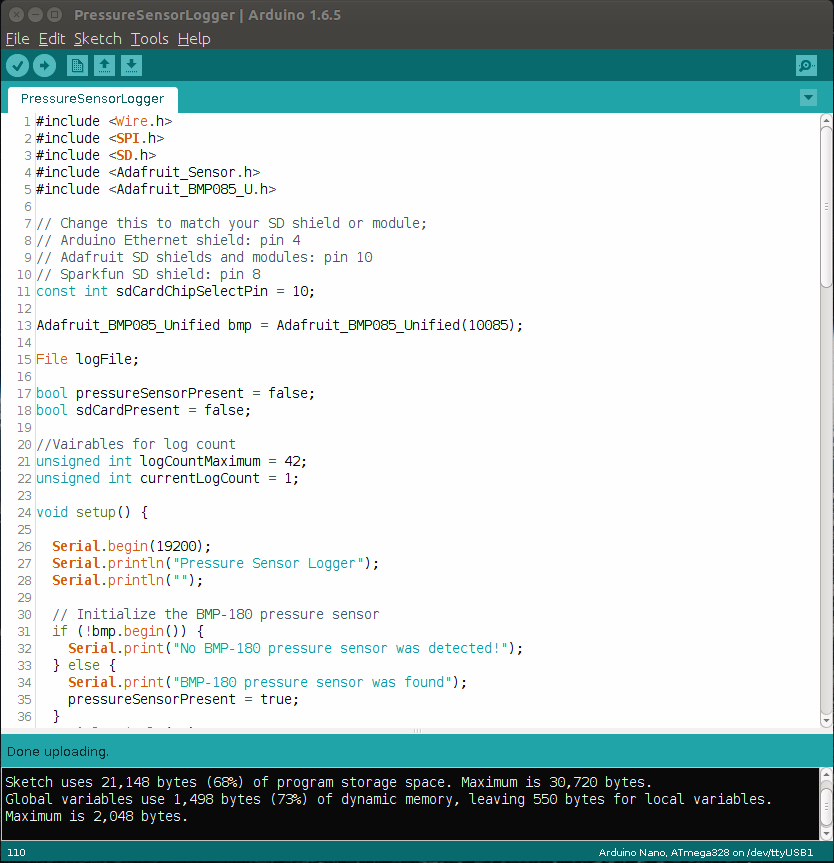
Task: Click the '#include <SPI.h>' line
Action: pos(100,138)
